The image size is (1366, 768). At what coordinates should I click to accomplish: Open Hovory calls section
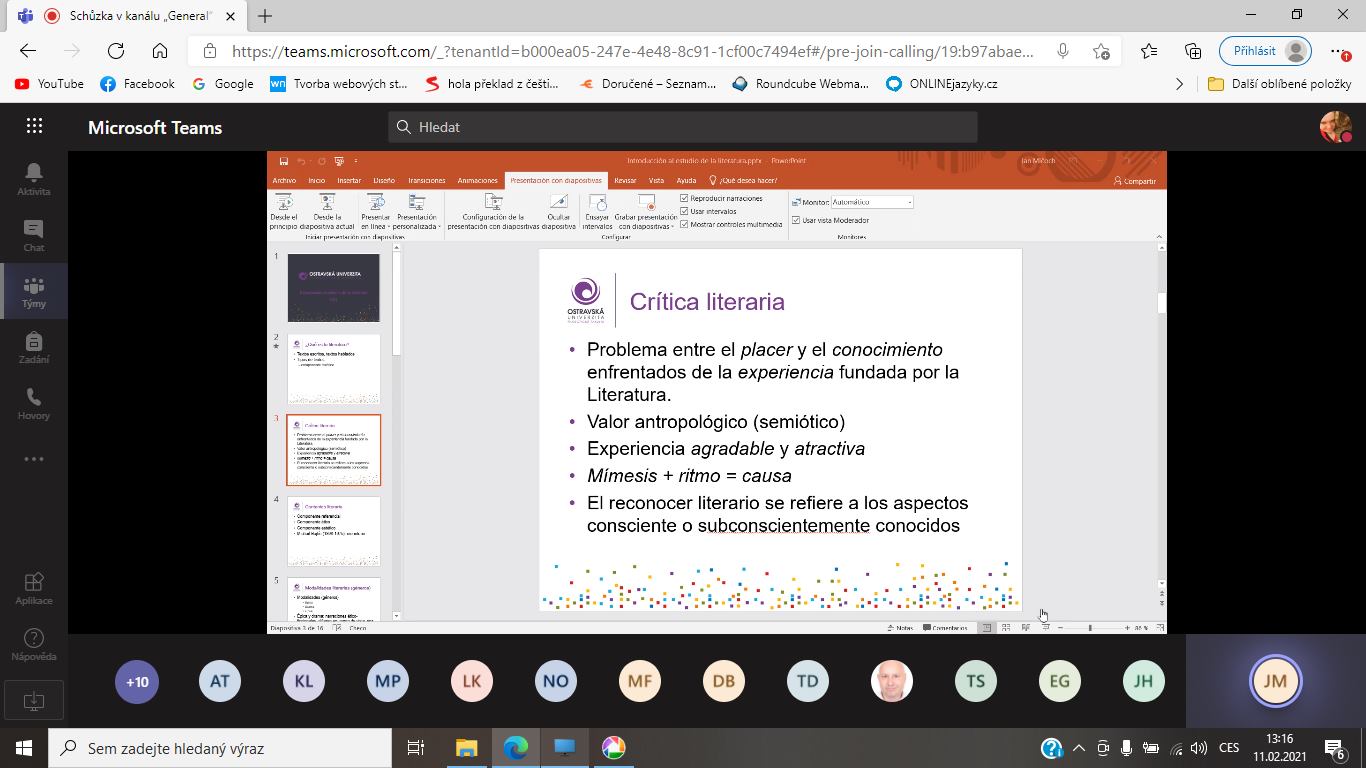coord(34,403)
